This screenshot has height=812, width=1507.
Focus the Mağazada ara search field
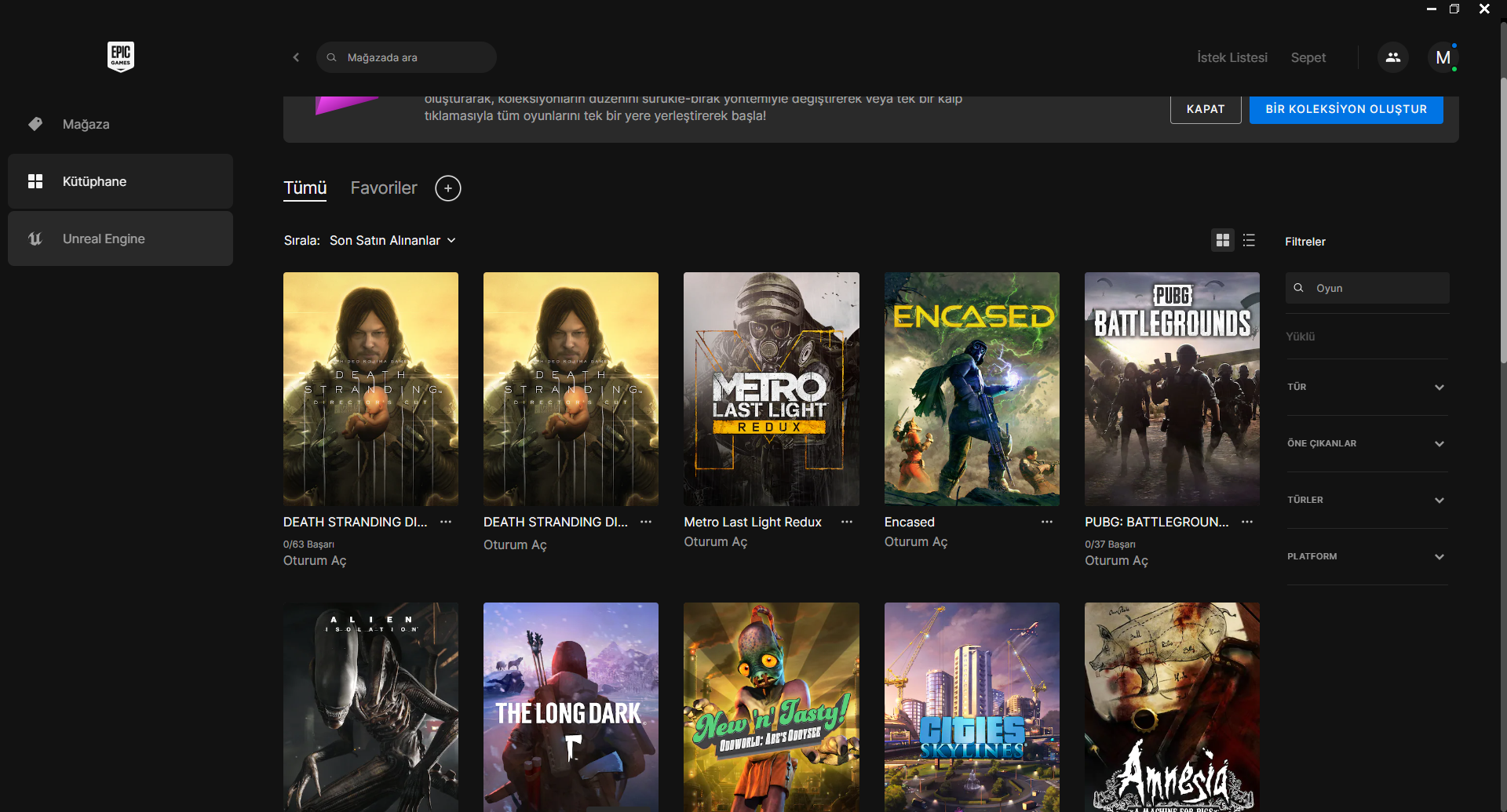tap(407, 57)
